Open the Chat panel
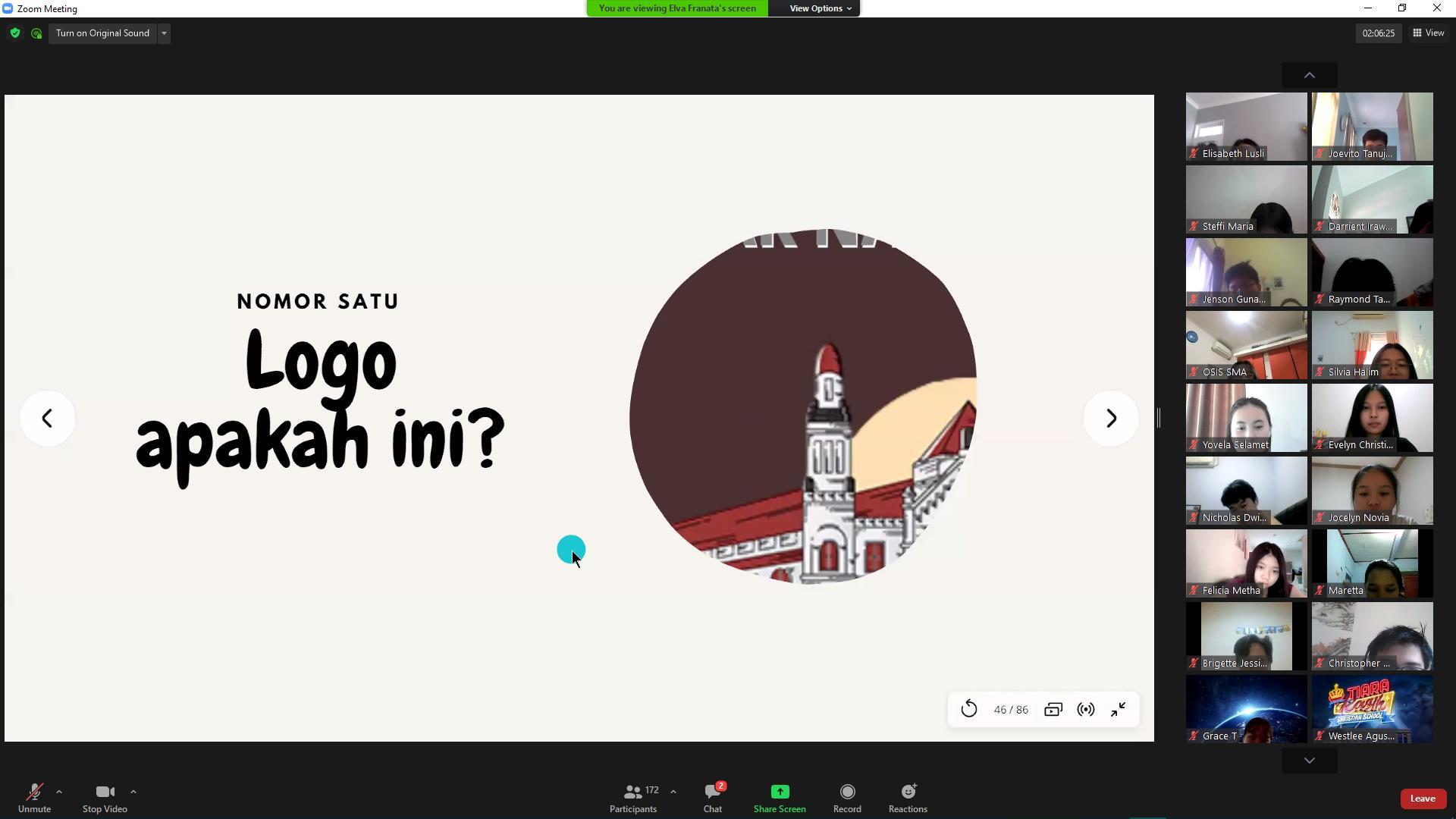 click(713, 798)
